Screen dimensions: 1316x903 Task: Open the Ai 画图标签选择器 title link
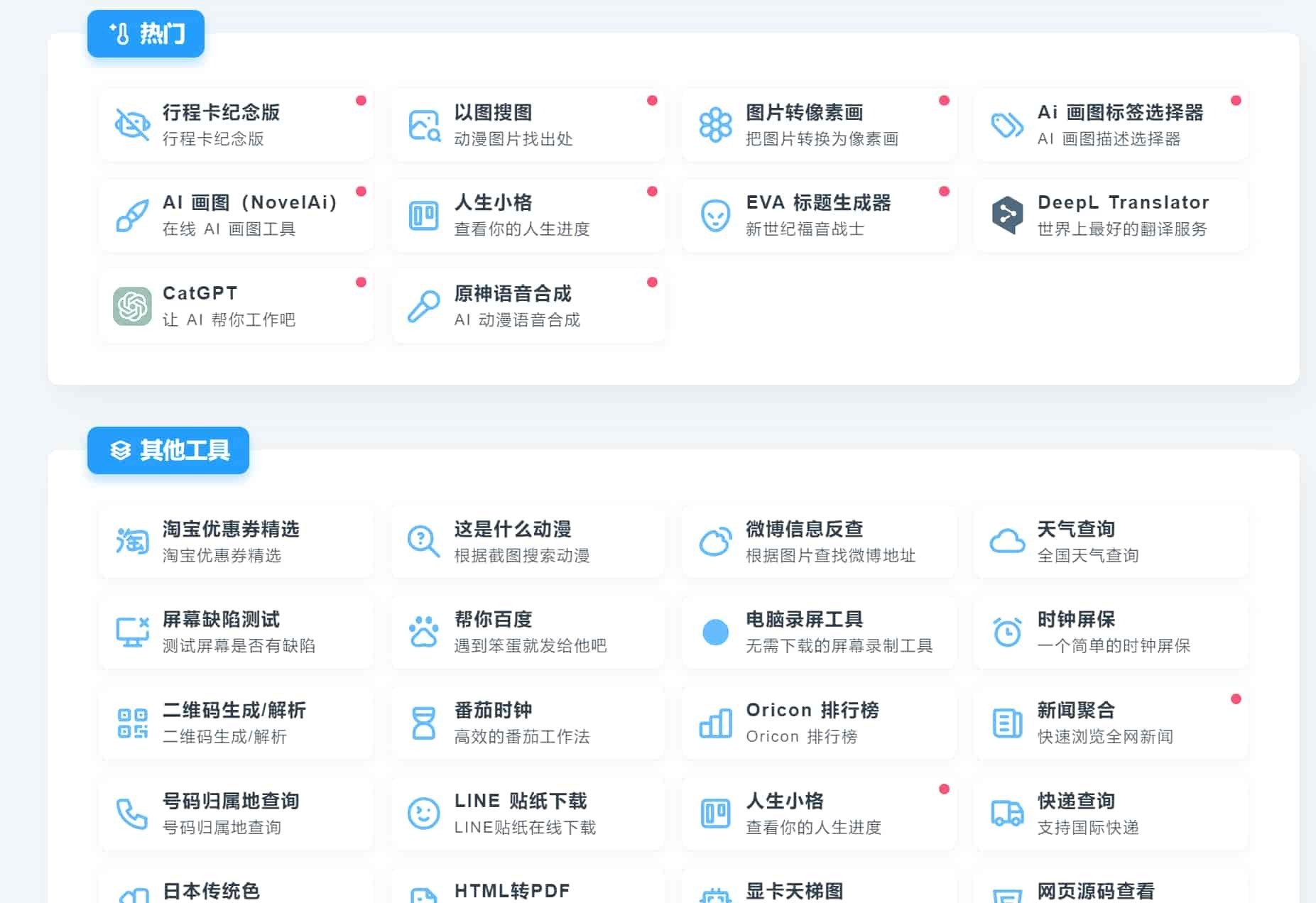tap(1121, 112)
